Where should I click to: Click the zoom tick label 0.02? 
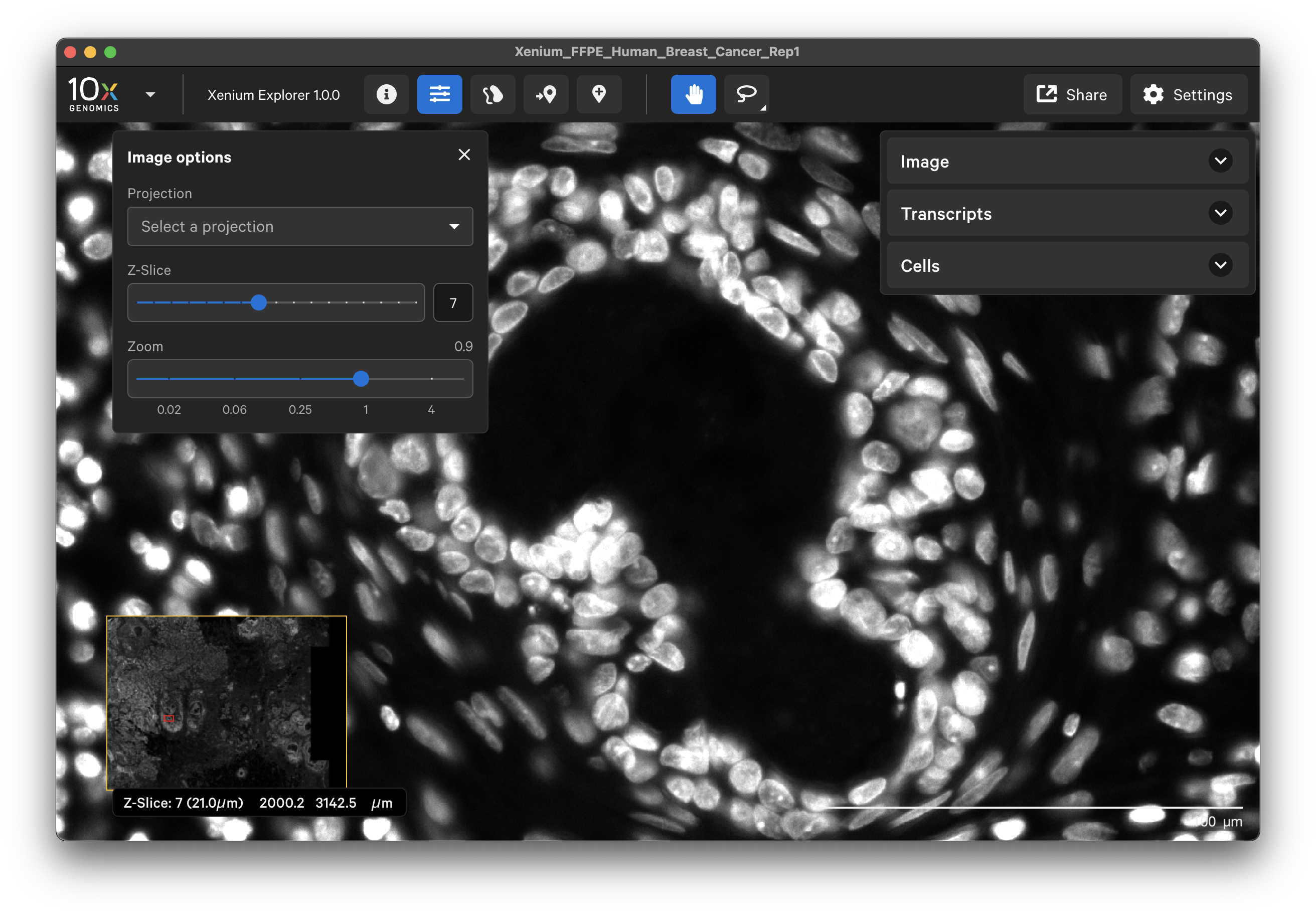tap(169, 410)
